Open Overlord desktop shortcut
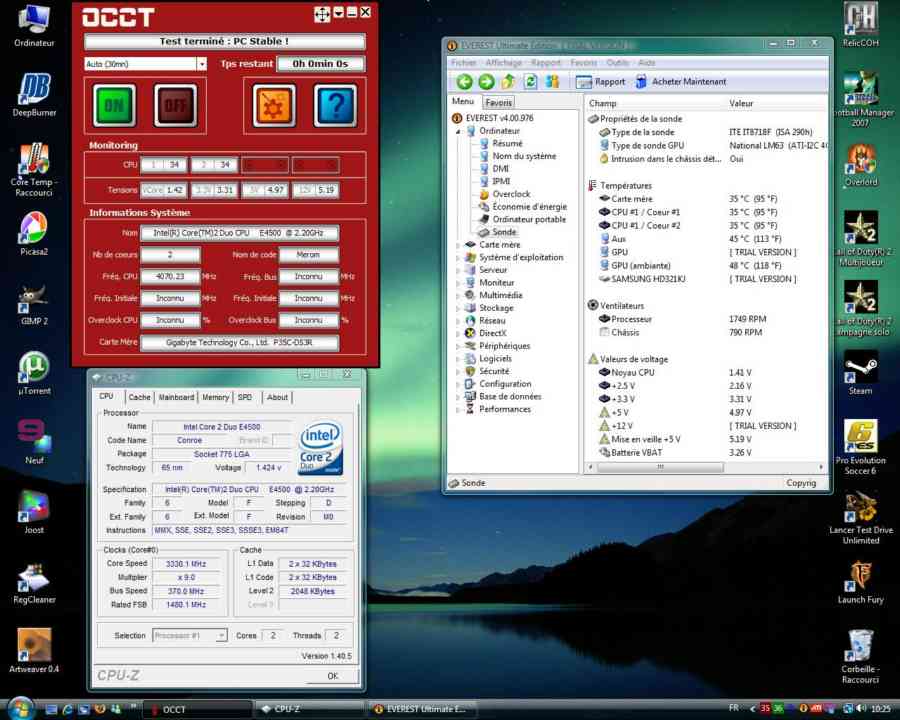Image resolution: width=900 pixels, height=720 pixels. (x=860, y=165)
